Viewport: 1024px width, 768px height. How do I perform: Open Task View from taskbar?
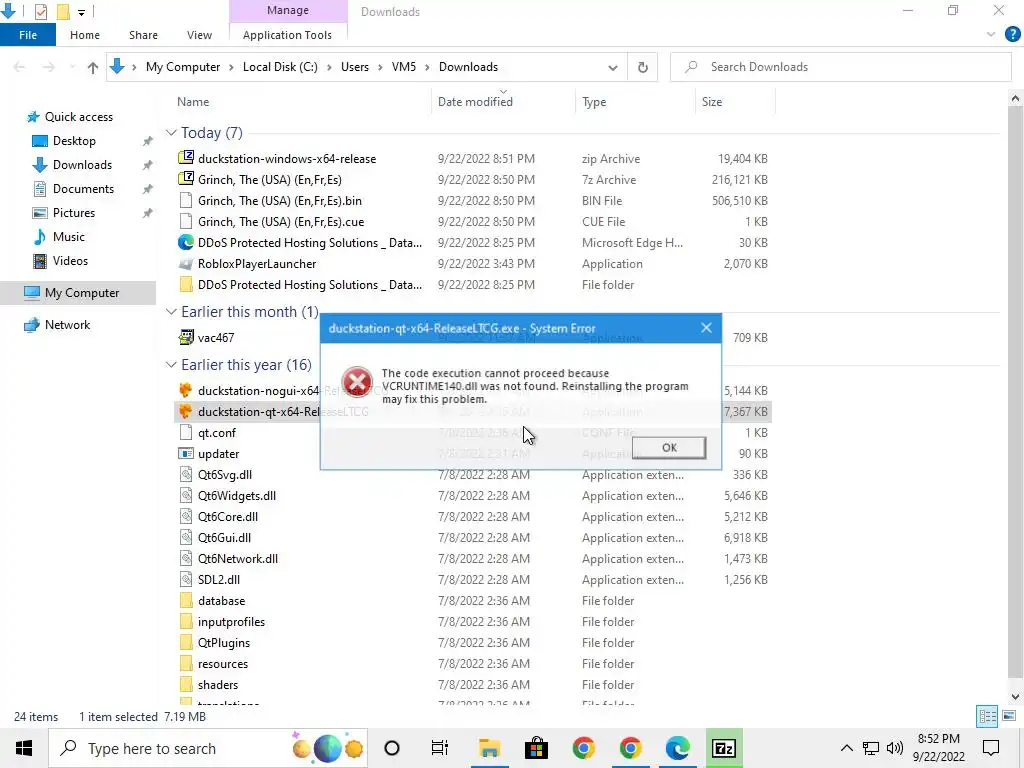pyautogui.click(x=440, y=748)
